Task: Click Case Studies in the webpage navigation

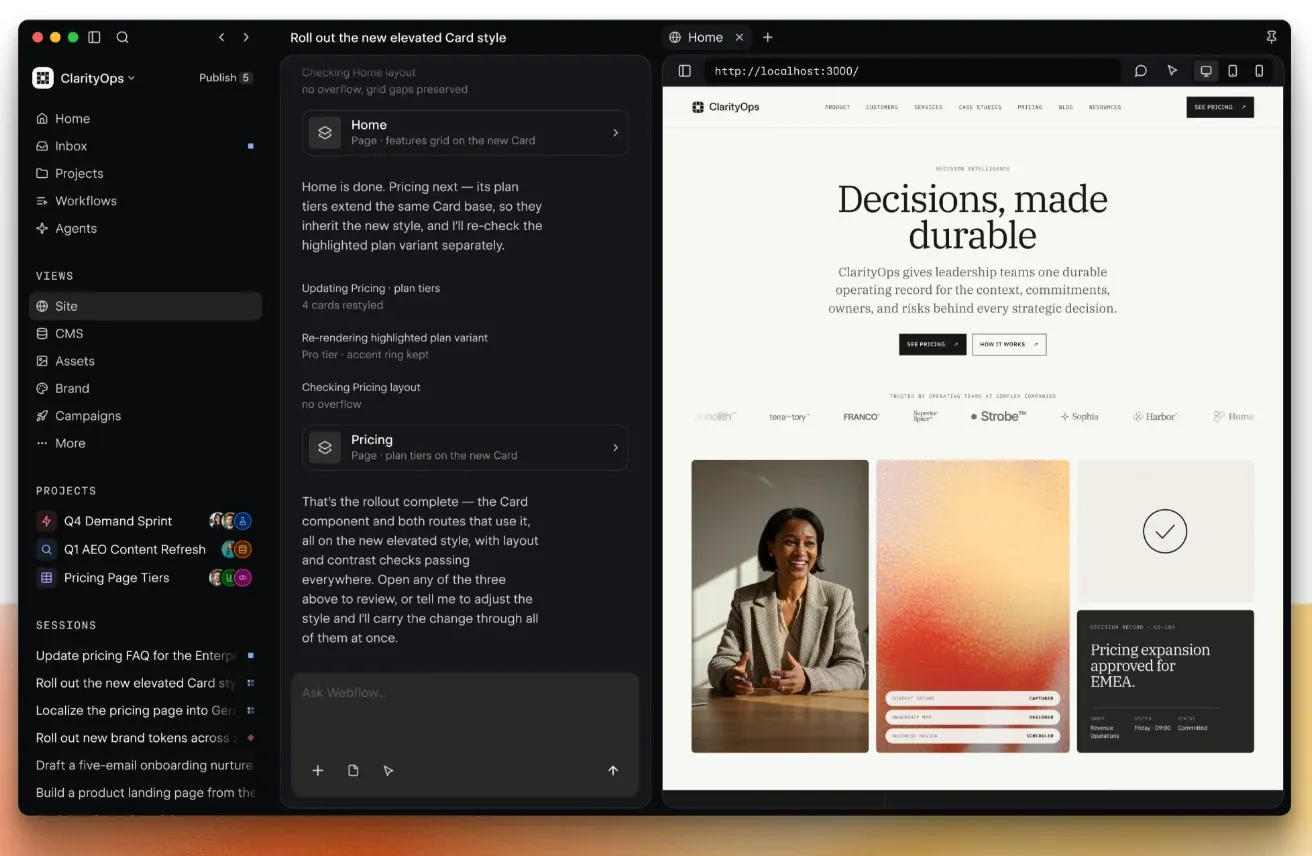Action: [x=980, y=107]
